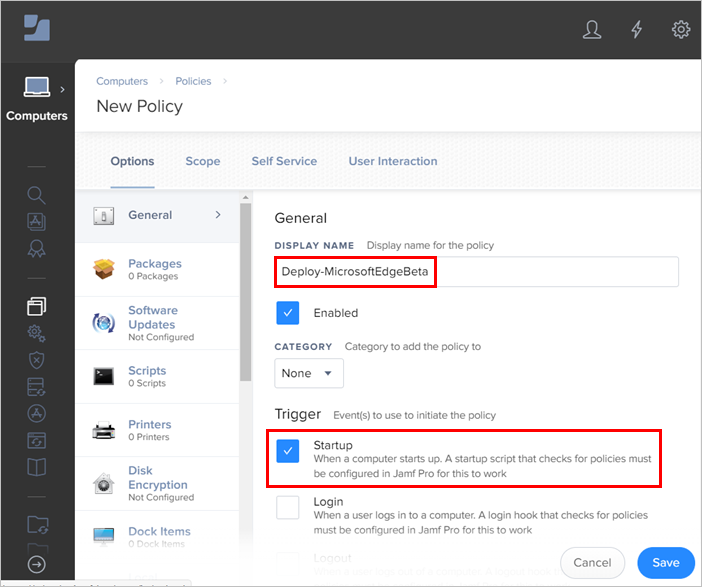Open configuration profiles gears sidebar icon
Viewport: 702px width, 587px height.
(x=36, y=334)
